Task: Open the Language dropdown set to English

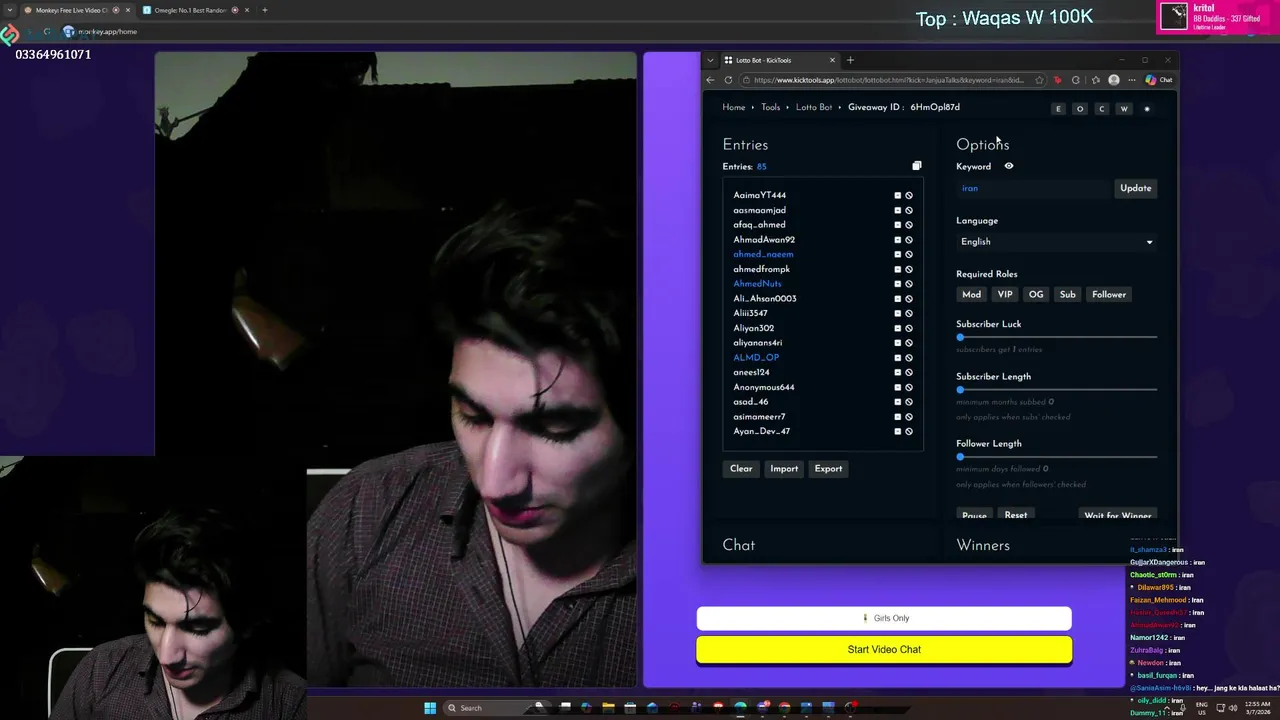Action: (1056, 242)
